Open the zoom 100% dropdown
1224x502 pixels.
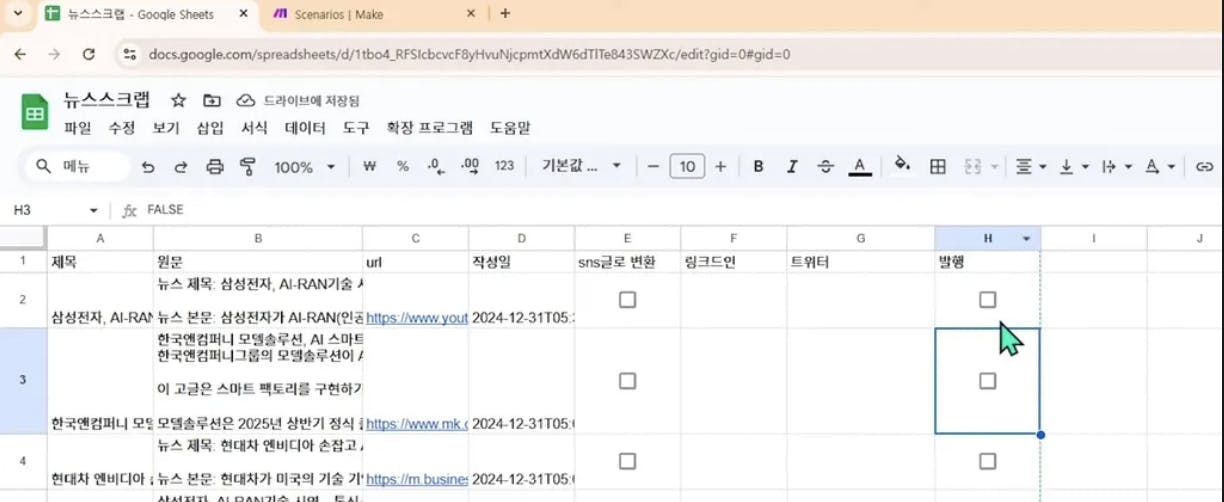305,167
